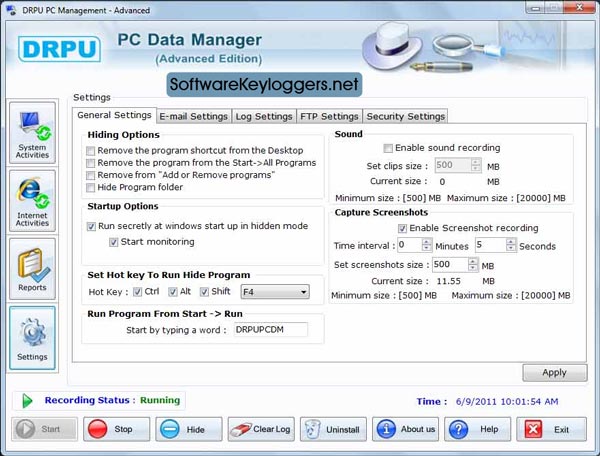Click the Seconds time interval field

[491, 245]
